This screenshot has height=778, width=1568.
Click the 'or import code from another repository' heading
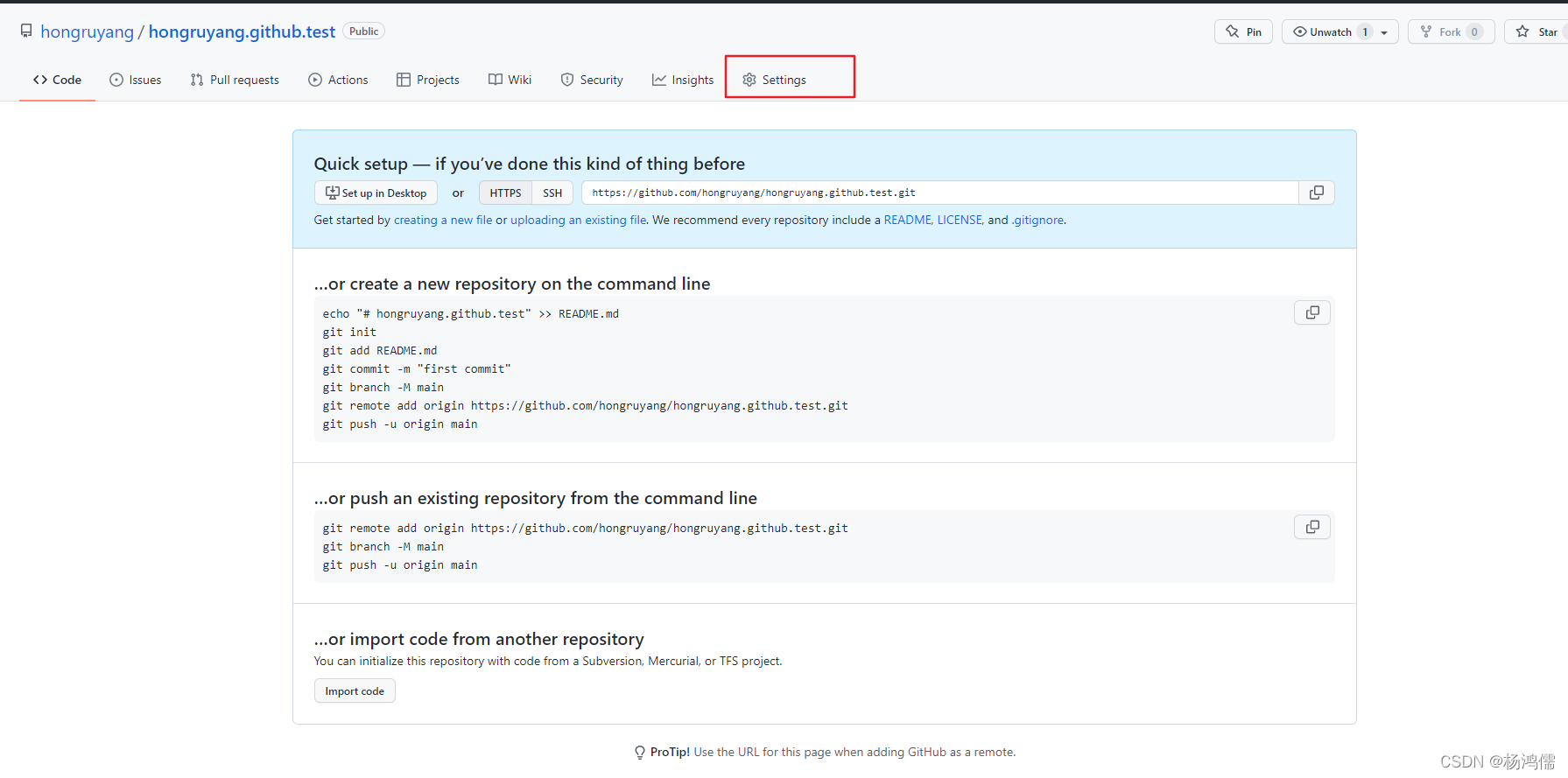pyautogui.click(x=479, y=639)
